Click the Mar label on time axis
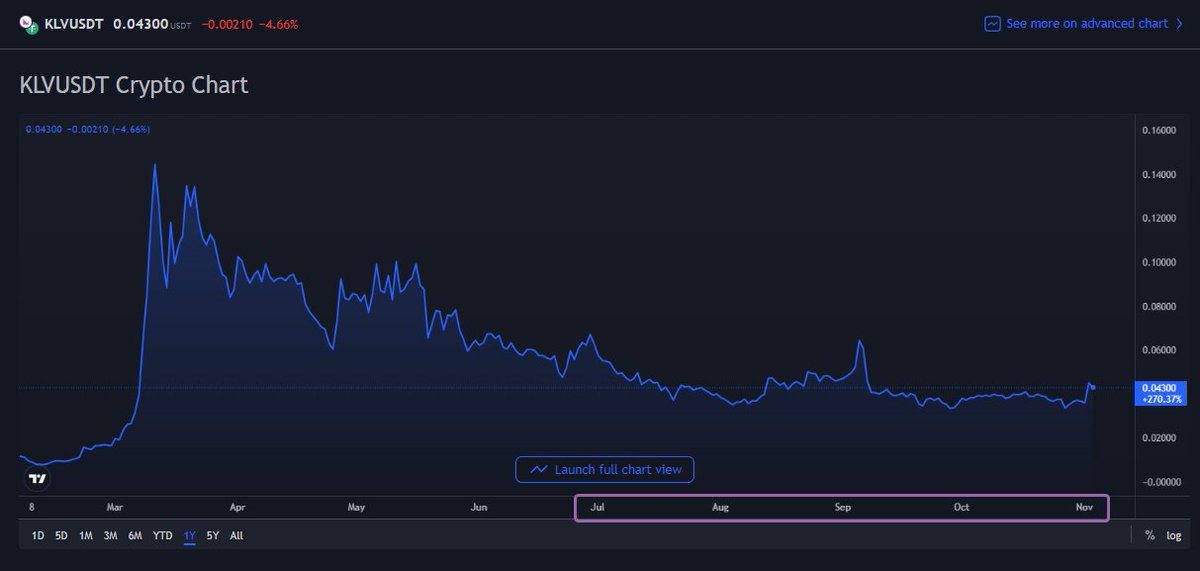The image size is (1200, 571). pos(116,508)
